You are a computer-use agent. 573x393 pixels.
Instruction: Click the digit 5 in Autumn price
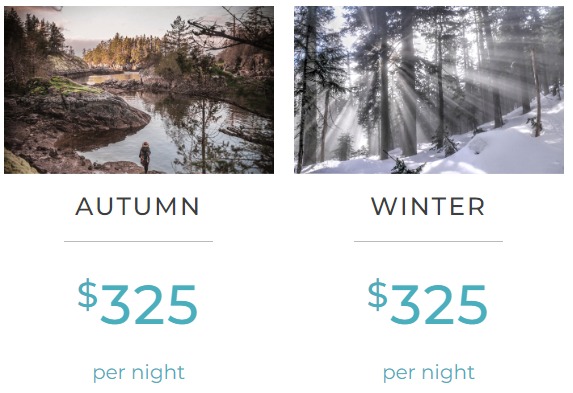coord(183,305)
